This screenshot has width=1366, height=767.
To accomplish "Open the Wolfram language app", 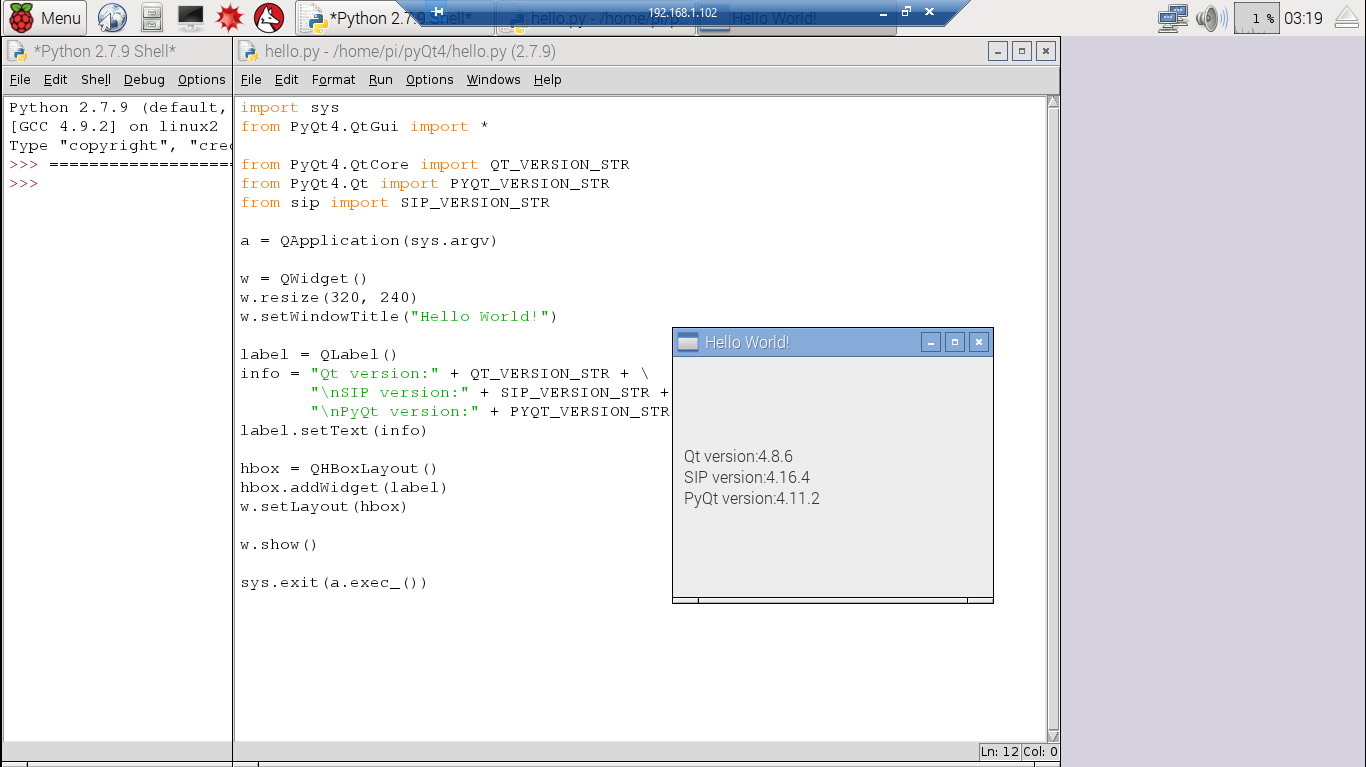I will (x=266, y=16).
